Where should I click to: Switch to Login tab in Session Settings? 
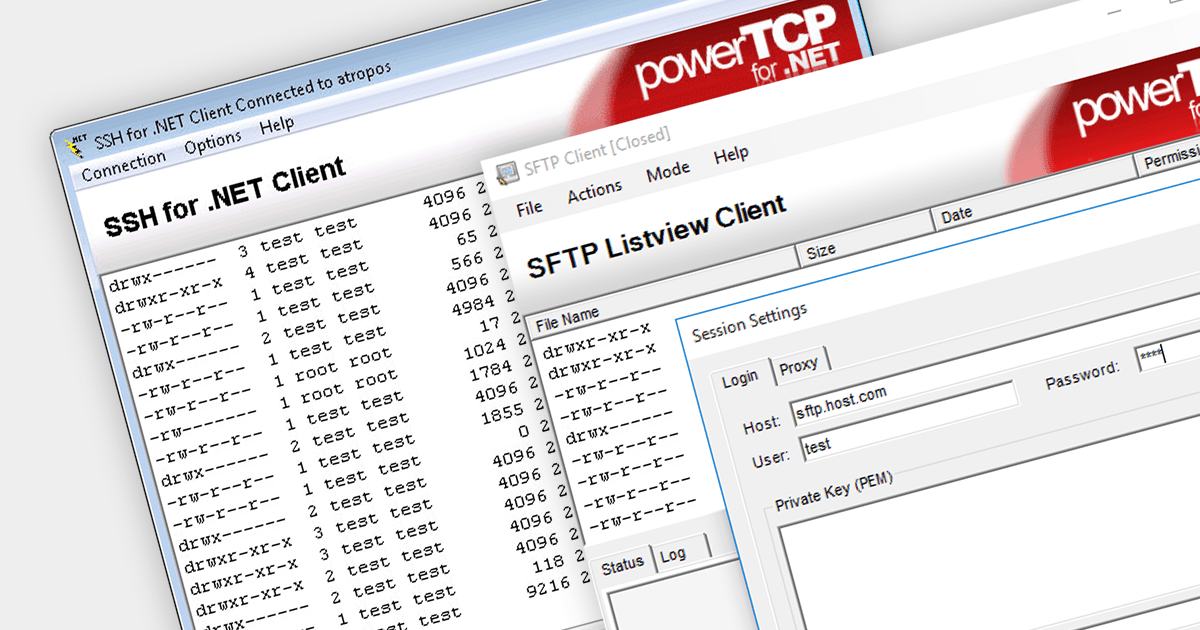(741, 378)
